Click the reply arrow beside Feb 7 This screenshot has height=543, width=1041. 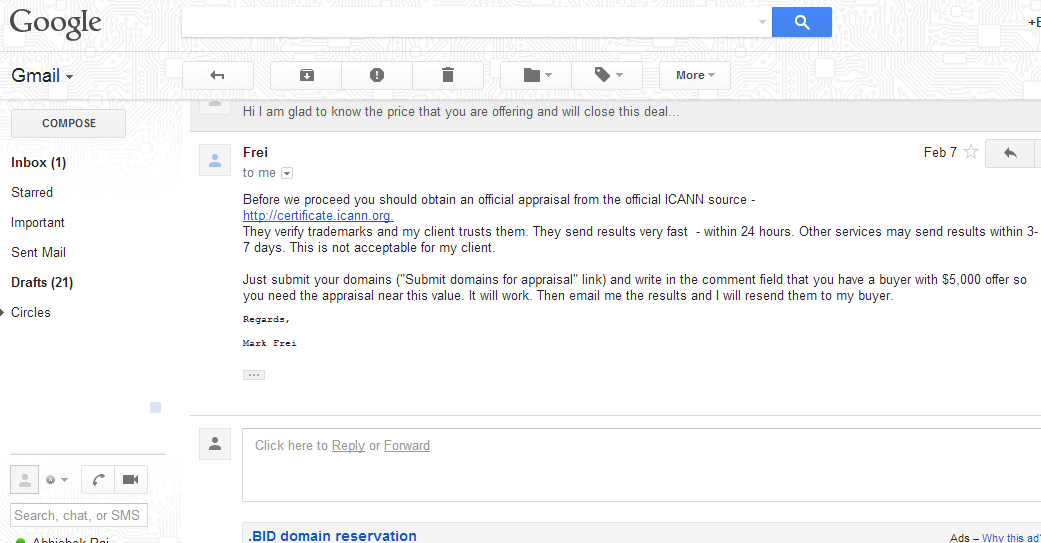pyautogui.click(x=1010, y=153)
